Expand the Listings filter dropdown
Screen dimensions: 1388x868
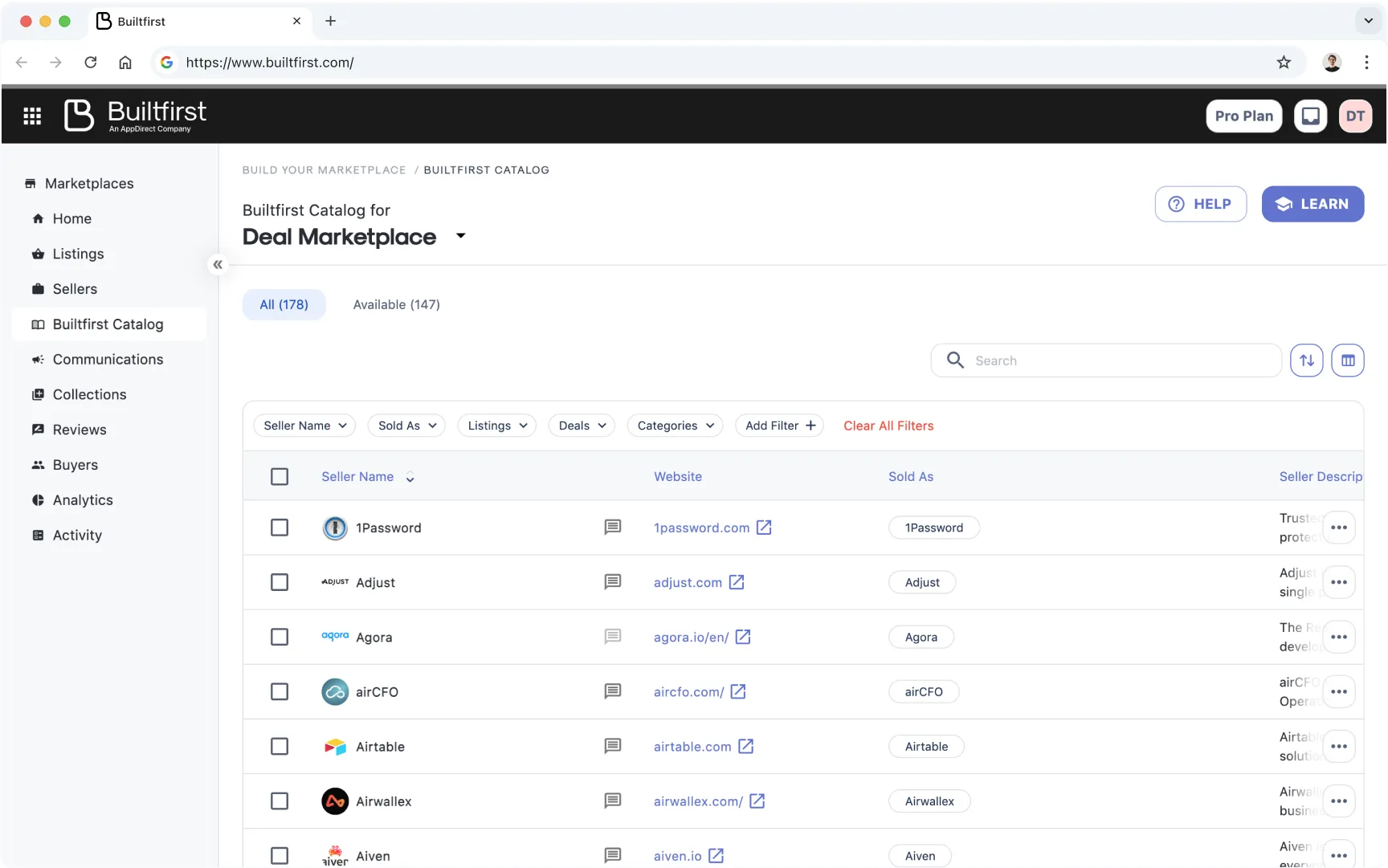pos(497,426)
